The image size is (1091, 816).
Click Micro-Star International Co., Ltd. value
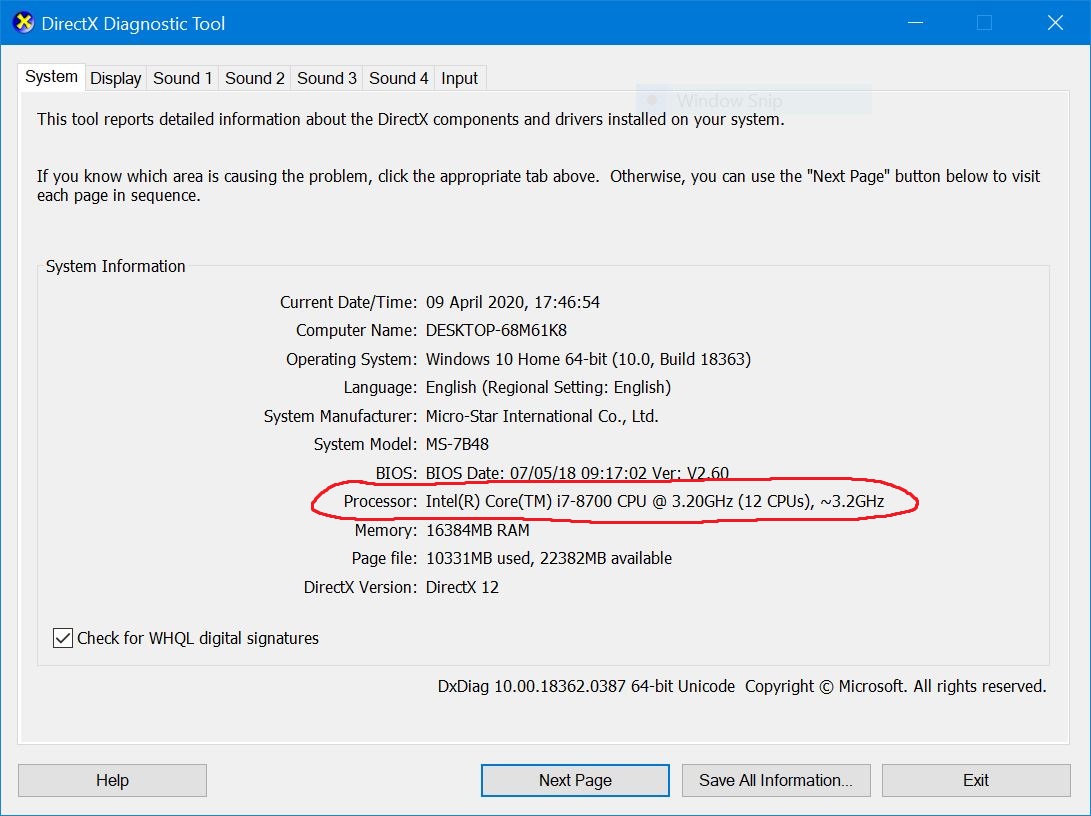click(x=542, y=416)
